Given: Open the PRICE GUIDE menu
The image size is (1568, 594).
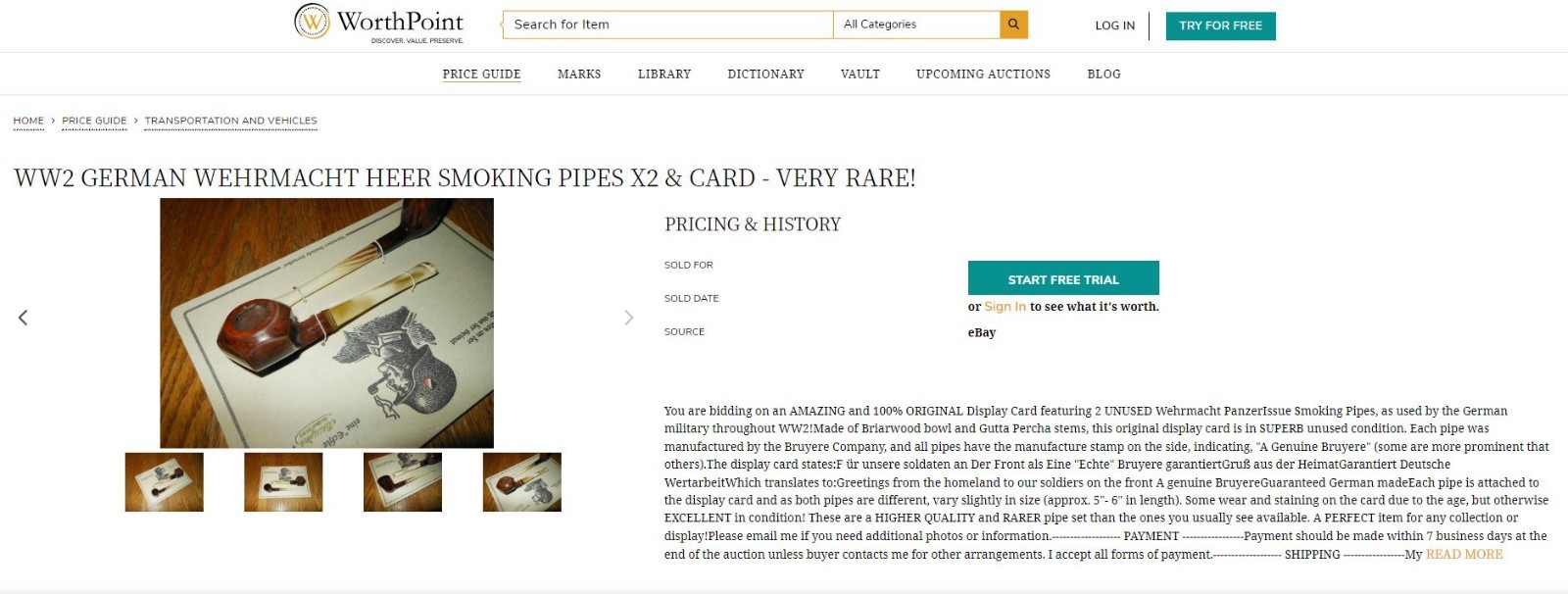Looking at the screenshot, I should 481,74.
